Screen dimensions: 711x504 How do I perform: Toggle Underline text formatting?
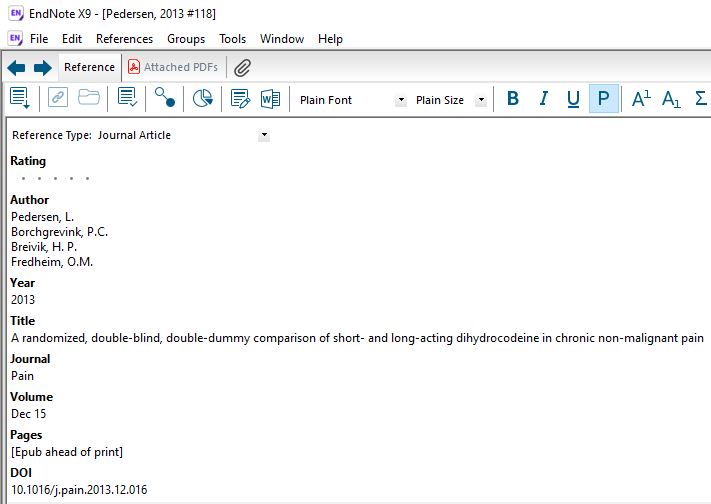point(573,99)
